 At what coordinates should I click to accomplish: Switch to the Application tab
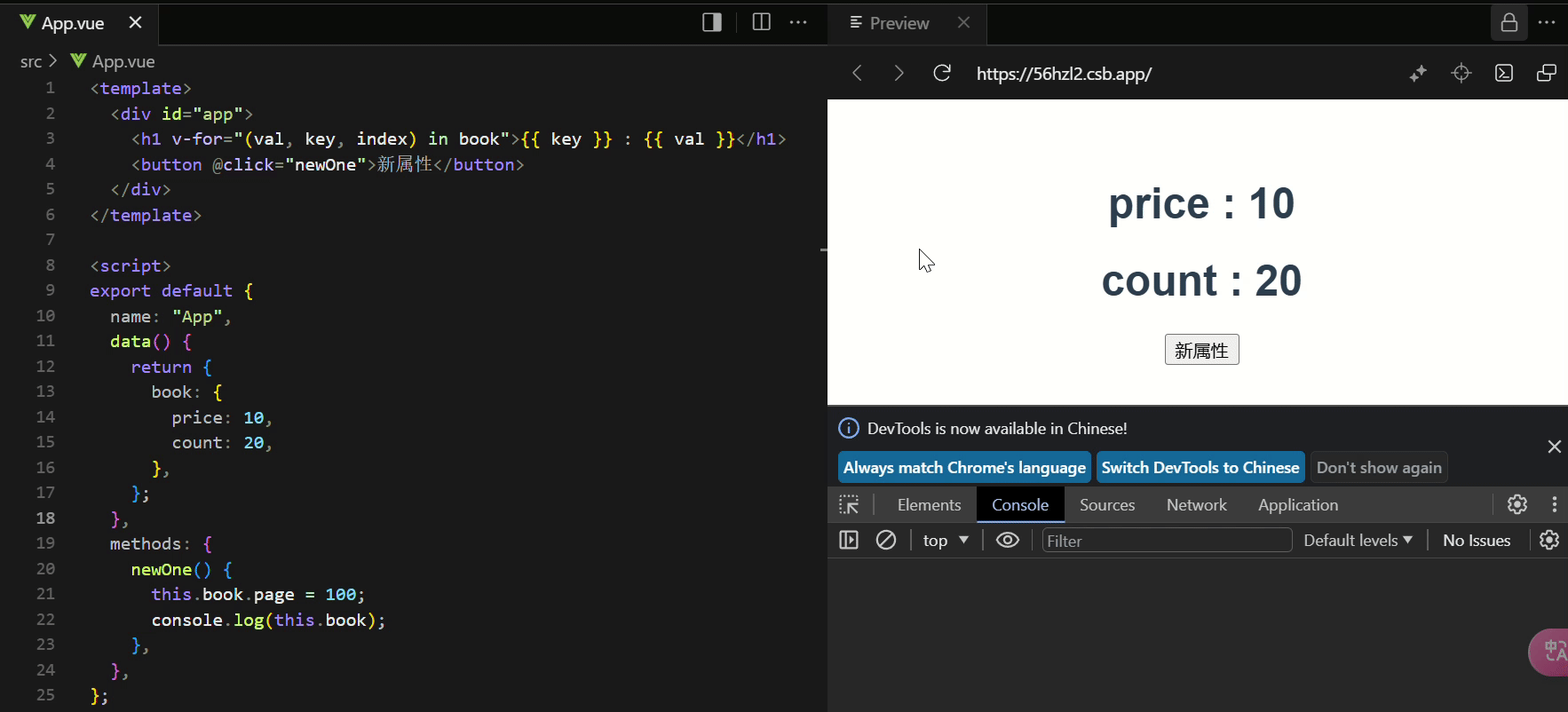click(x=1297, y=505)
